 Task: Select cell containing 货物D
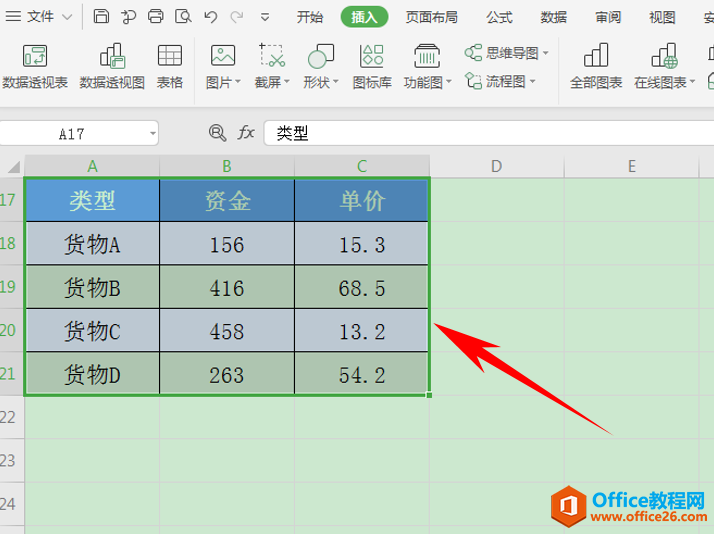[x=92, y=374]
